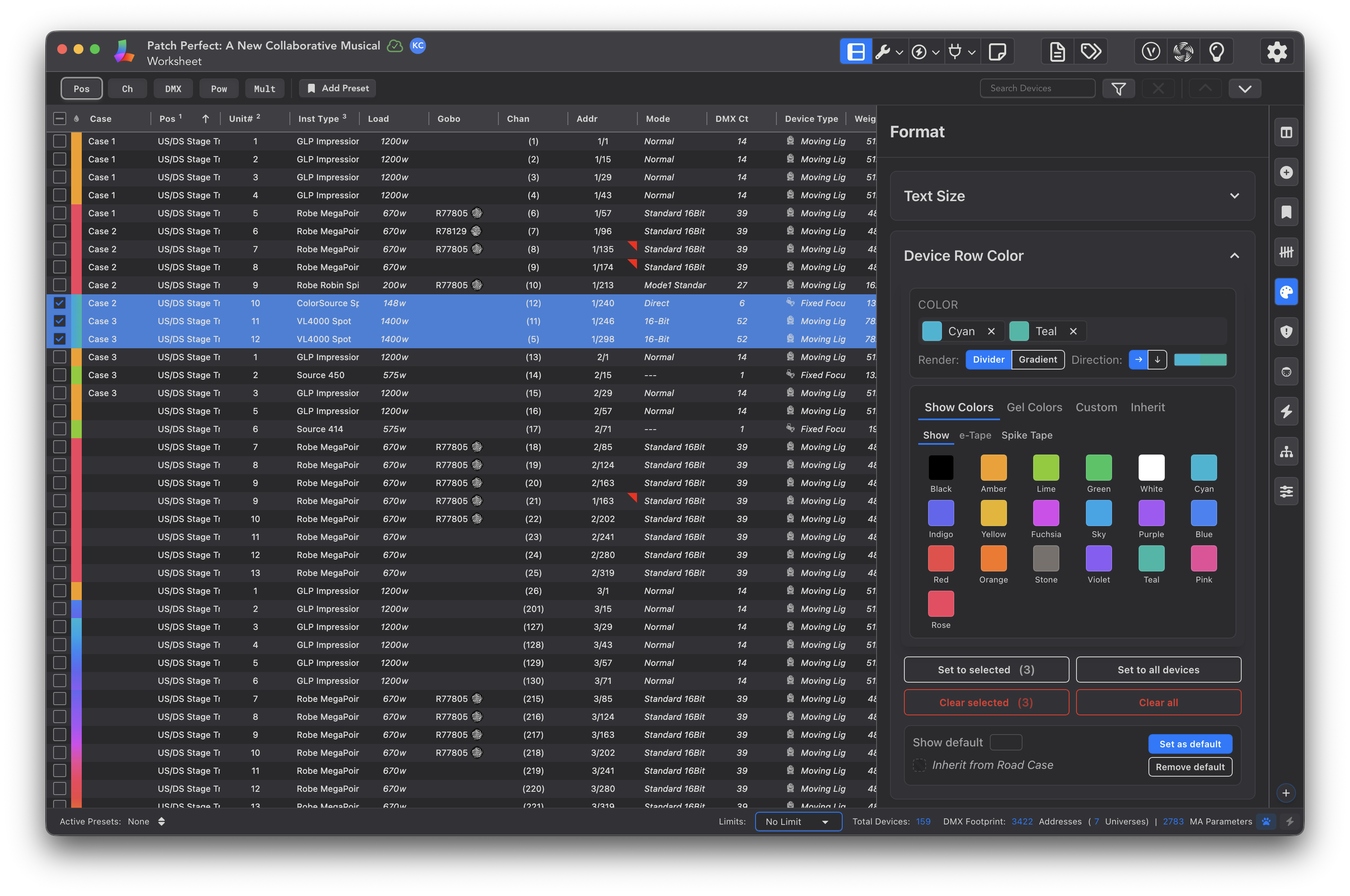Screen dimensions: 1350x896
Task: Toggle the select-all header checkbox
Action: [x=59, y=119]
